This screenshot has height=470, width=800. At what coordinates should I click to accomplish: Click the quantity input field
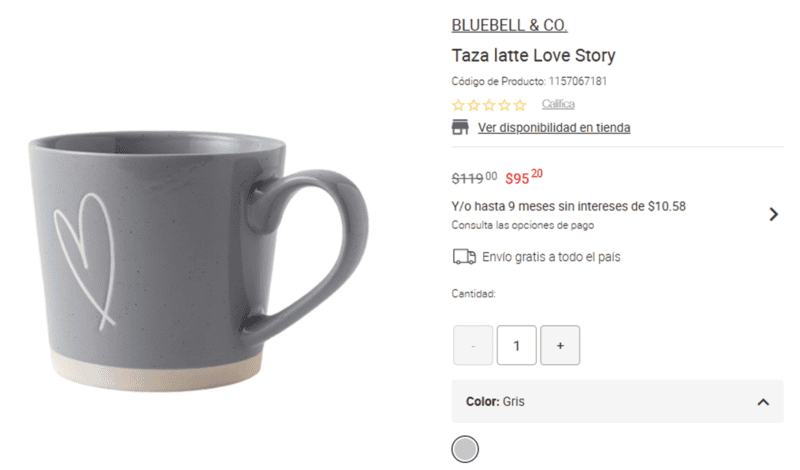pyautogui.click(x=517, y=345)
